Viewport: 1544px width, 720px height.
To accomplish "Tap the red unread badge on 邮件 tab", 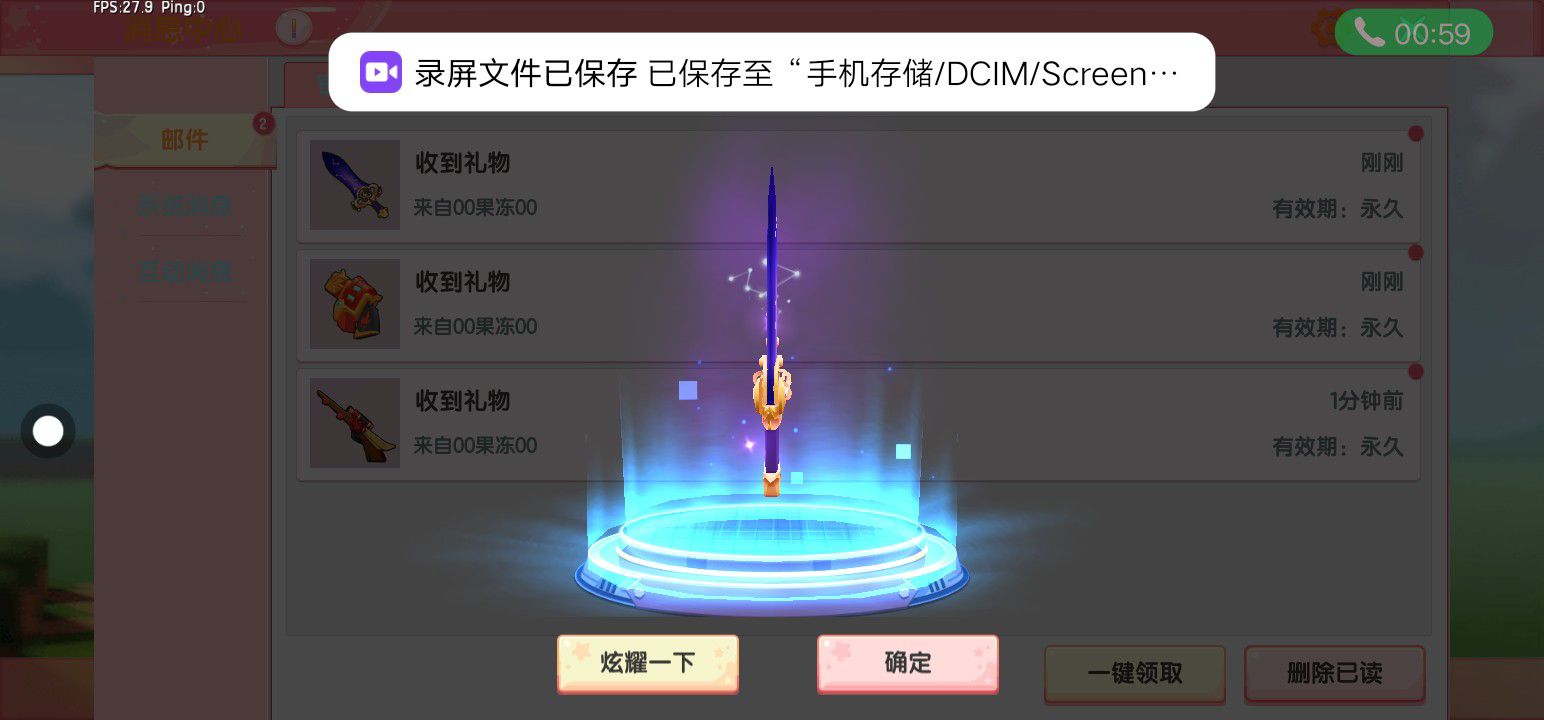I will coord(263,124).
